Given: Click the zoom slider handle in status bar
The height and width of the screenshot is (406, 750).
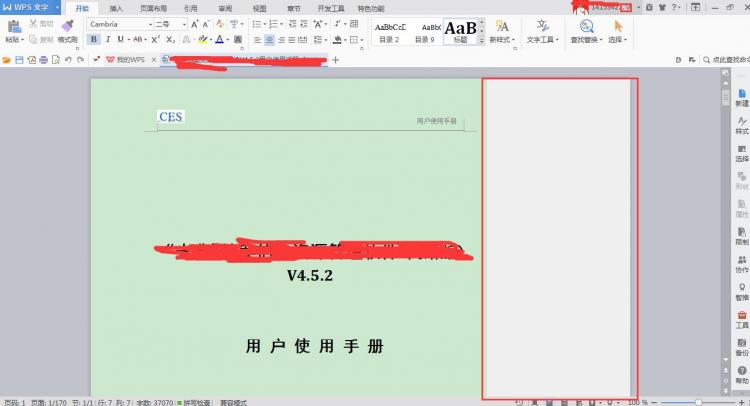Looking at the screenshot, I should [x=699, y=403].
